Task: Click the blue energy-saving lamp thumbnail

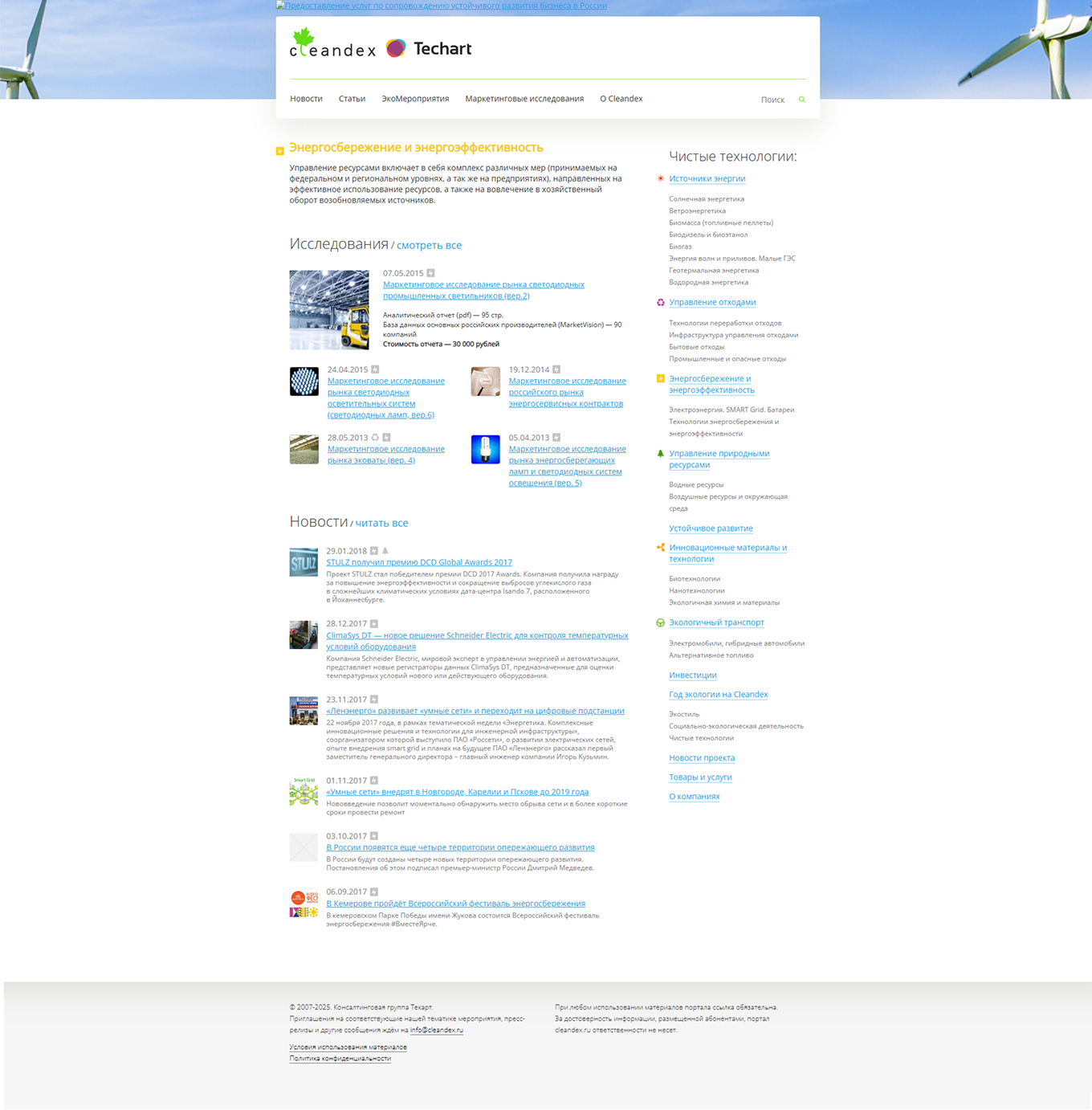Action: tap(485, 450)
